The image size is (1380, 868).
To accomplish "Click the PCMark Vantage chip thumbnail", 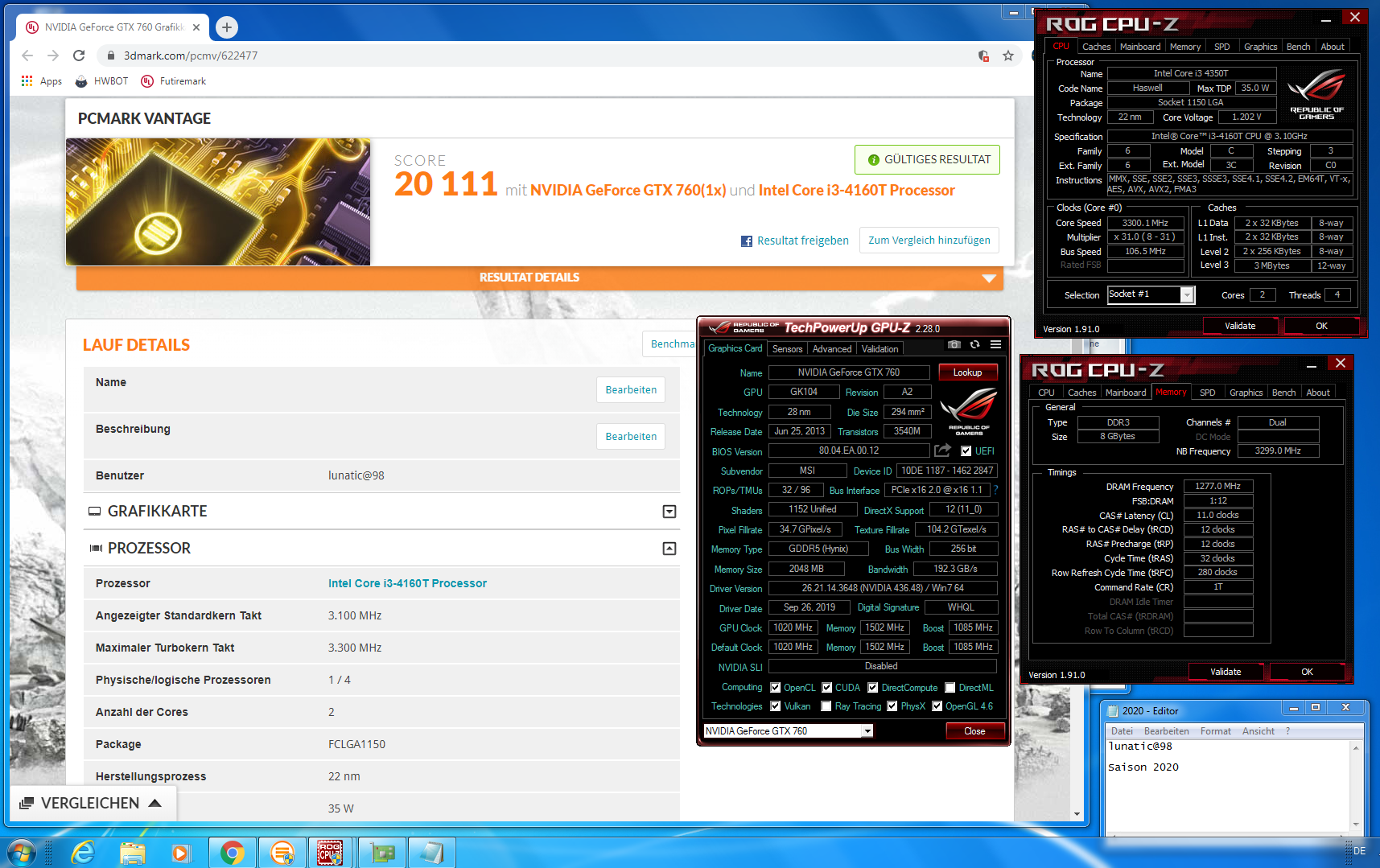I will pos(218,202).
